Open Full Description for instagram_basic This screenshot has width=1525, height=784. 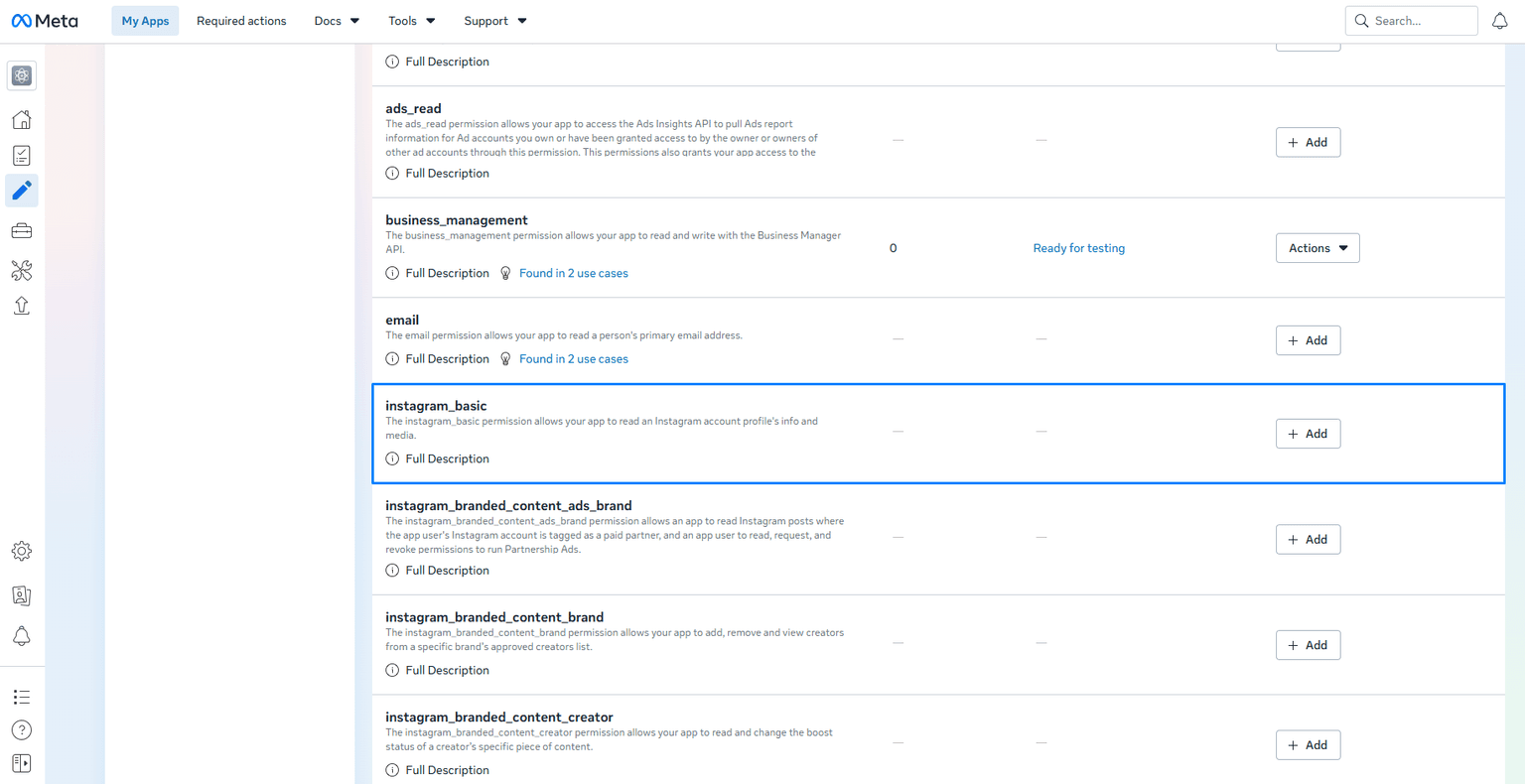[x=447, y=459]
